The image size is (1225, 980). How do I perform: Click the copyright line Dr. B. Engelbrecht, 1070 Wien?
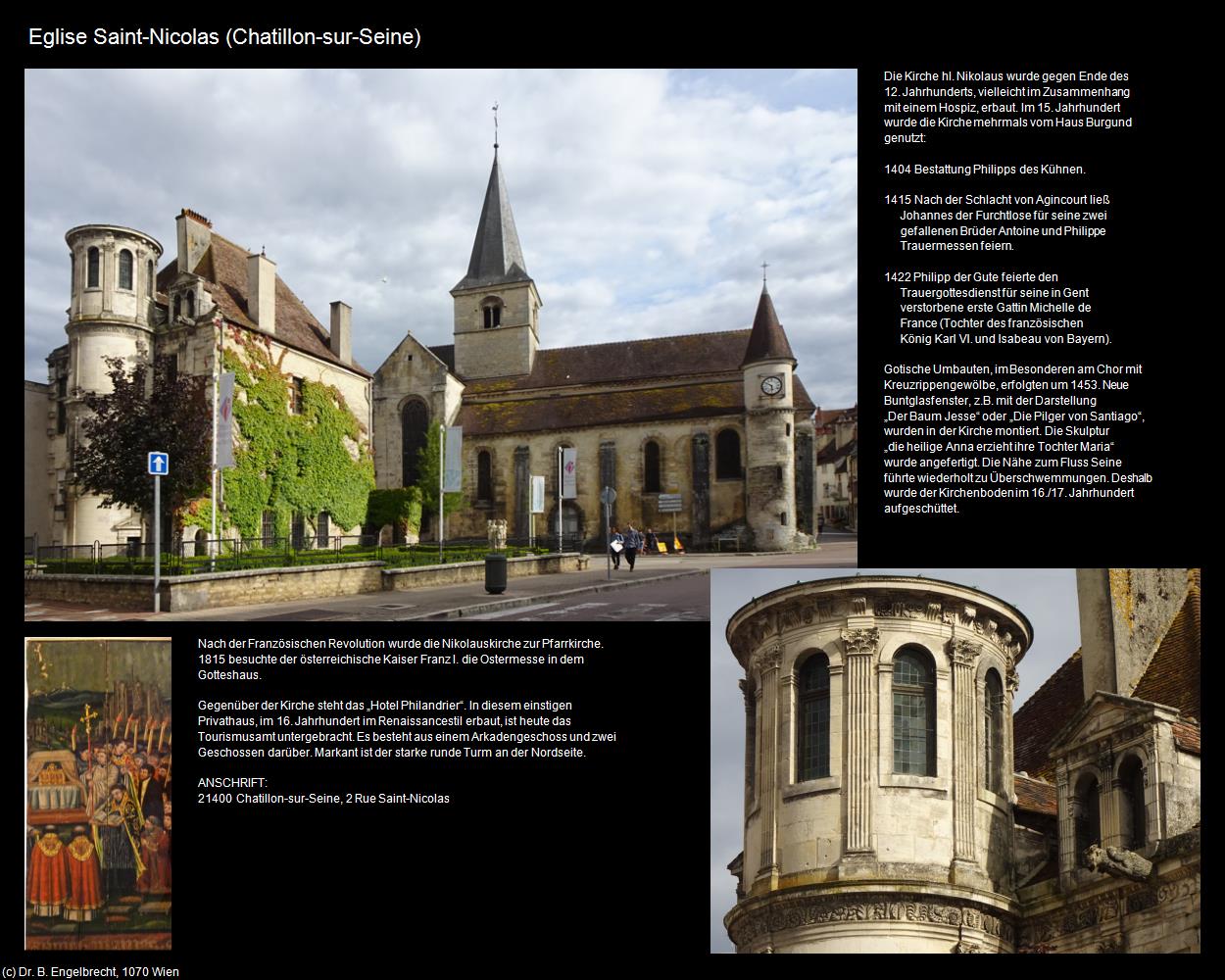pyautogui.click(x=90, y=971)
